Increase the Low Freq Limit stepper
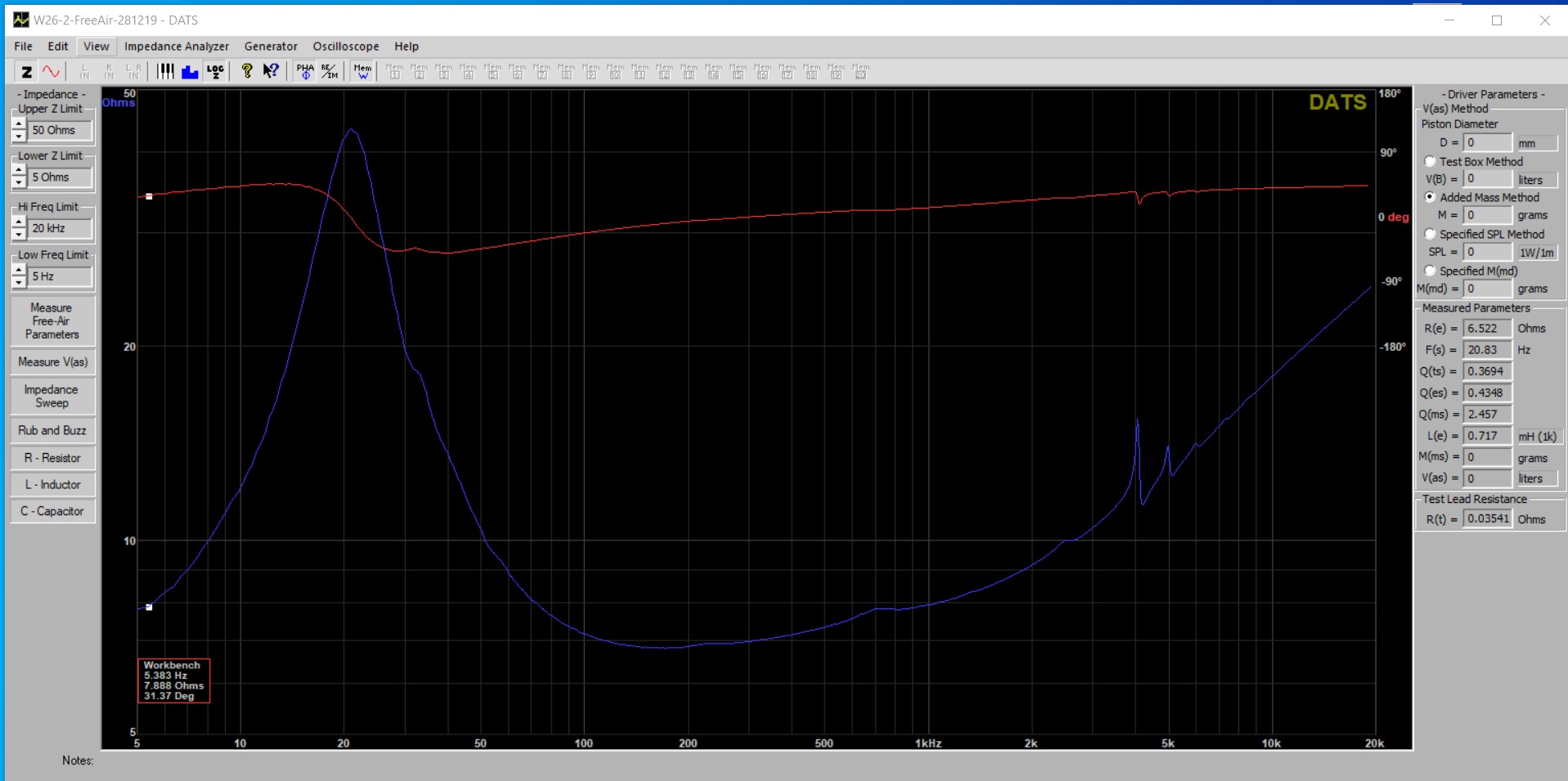 click(x=19, y=271)
